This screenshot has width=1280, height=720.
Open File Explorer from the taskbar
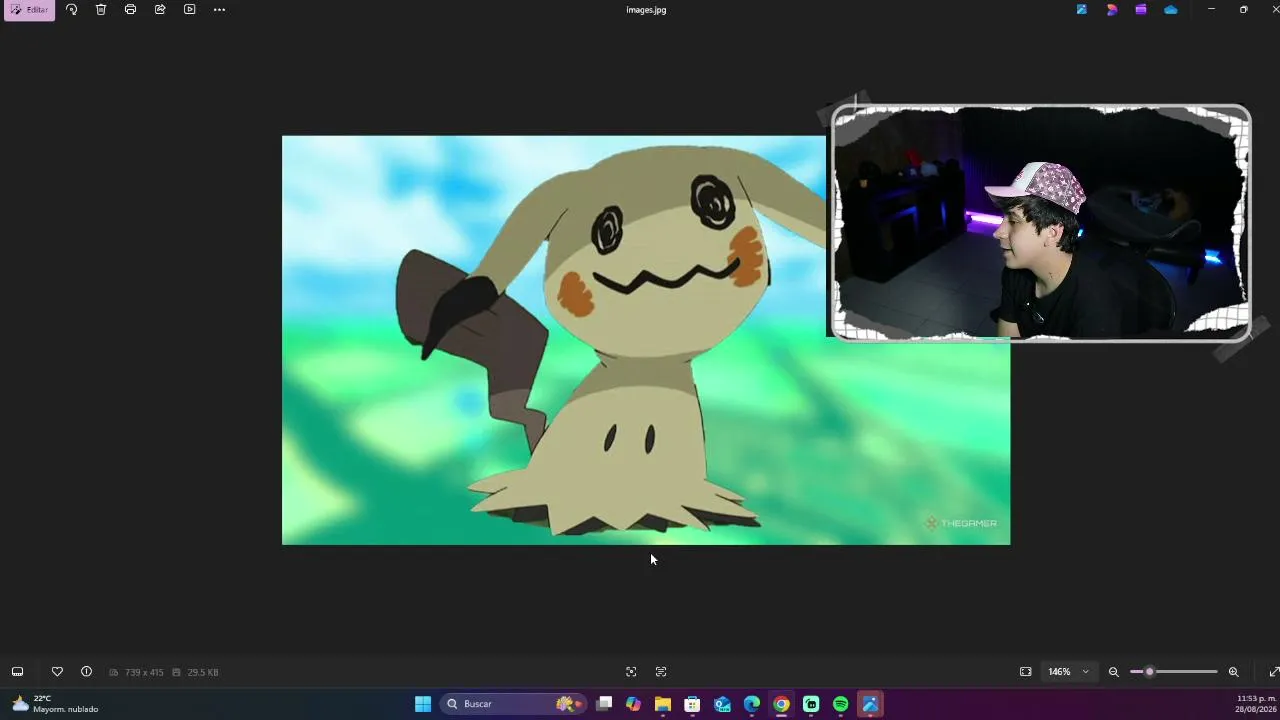(663, 704)
